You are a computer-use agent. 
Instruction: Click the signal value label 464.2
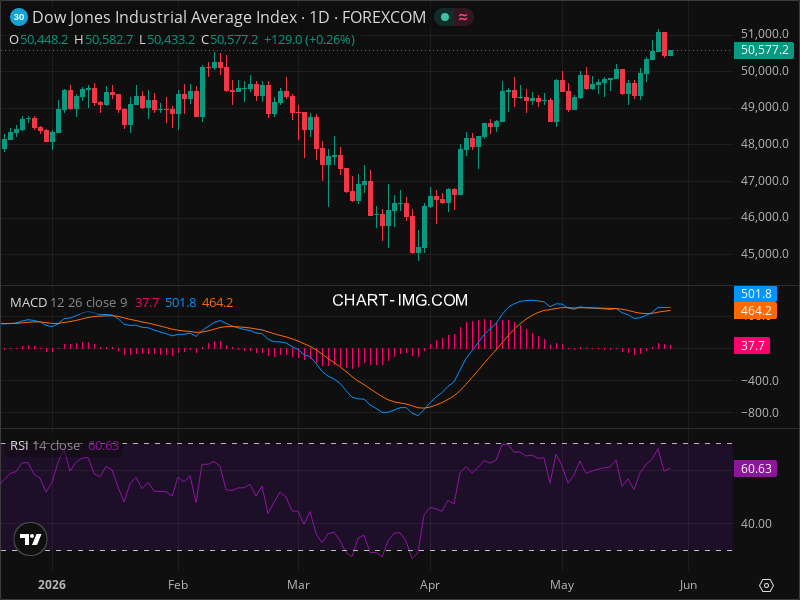756,310
